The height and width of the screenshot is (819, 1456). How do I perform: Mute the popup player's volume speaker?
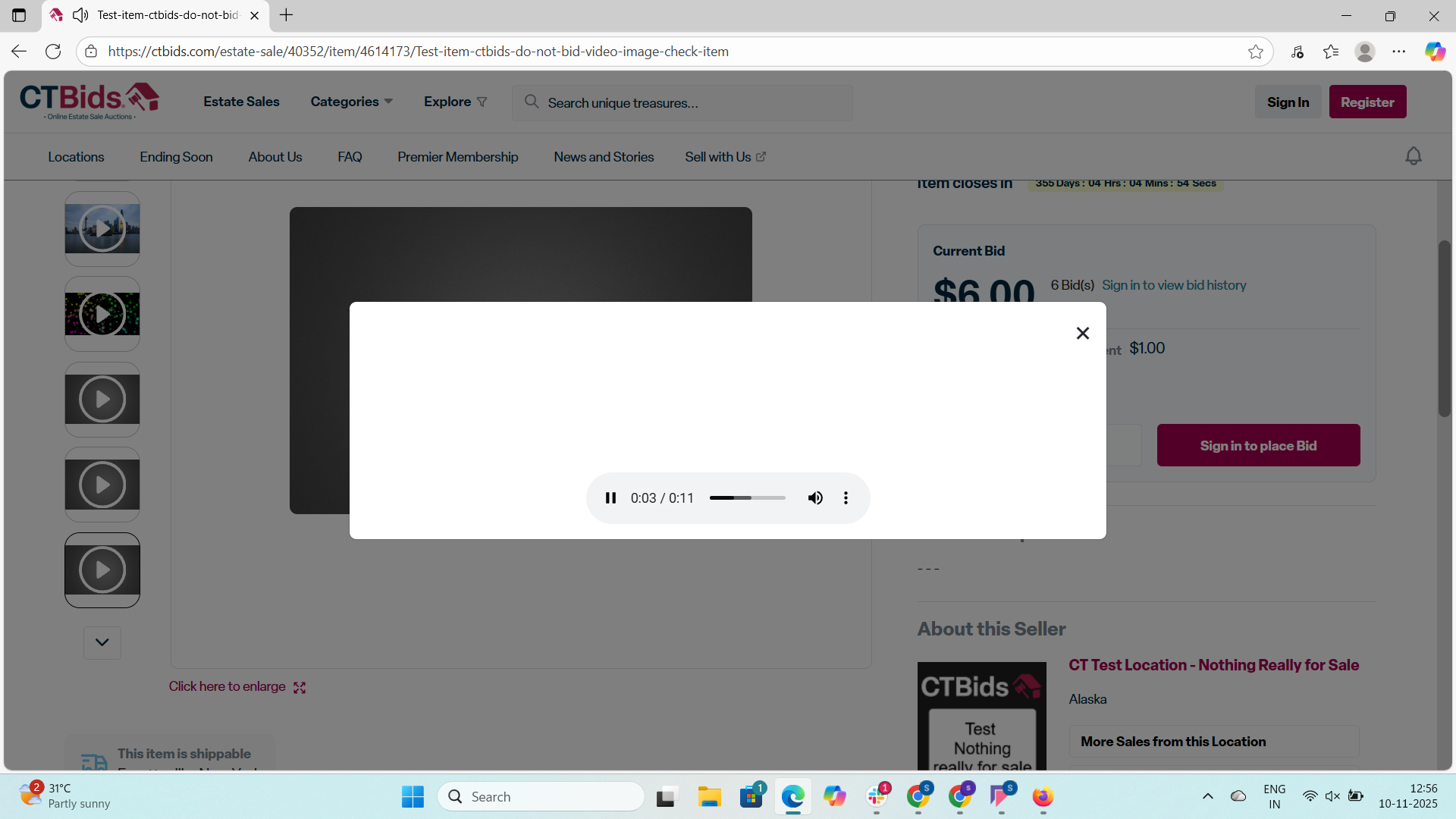[815, 498]
